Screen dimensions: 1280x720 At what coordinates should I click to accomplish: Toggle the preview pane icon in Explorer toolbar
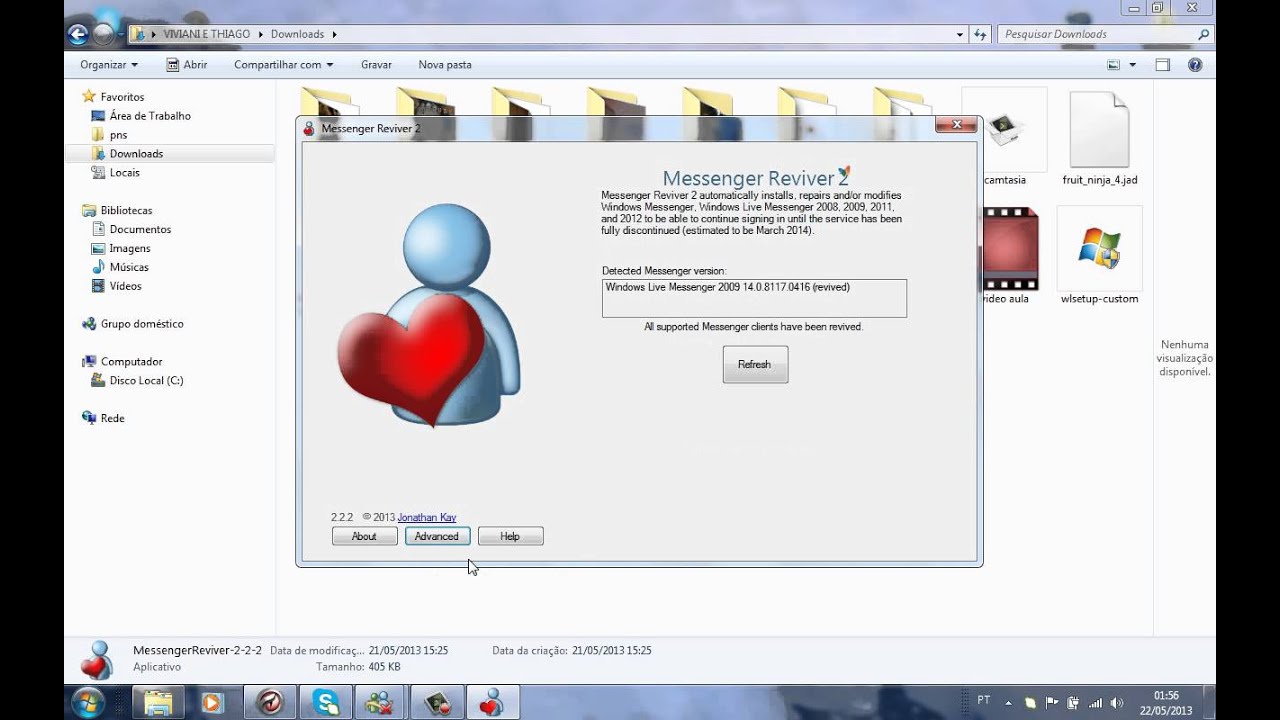(1163, 65)
